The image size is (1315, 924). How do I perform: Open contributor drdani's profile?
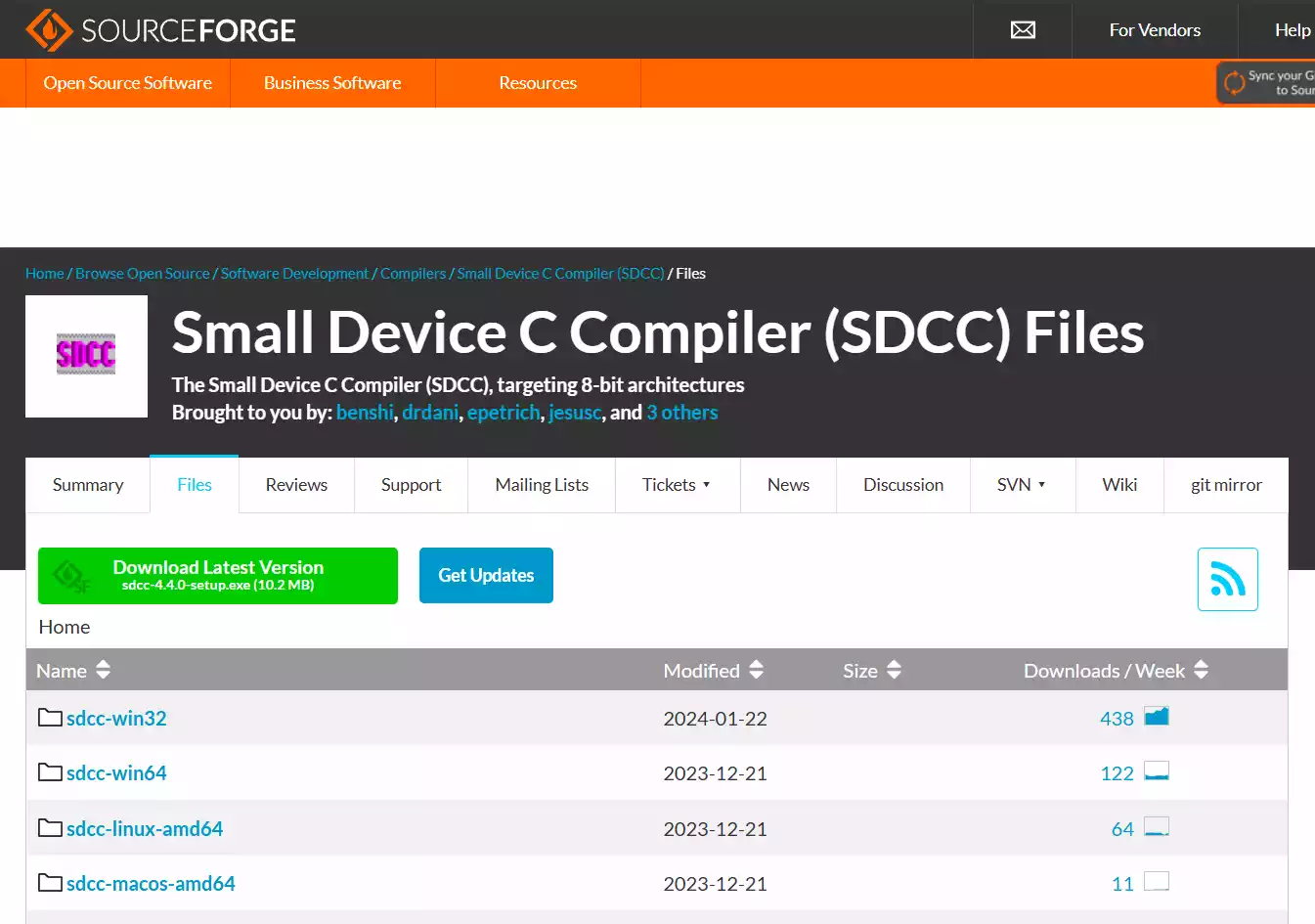click(430, 413)
